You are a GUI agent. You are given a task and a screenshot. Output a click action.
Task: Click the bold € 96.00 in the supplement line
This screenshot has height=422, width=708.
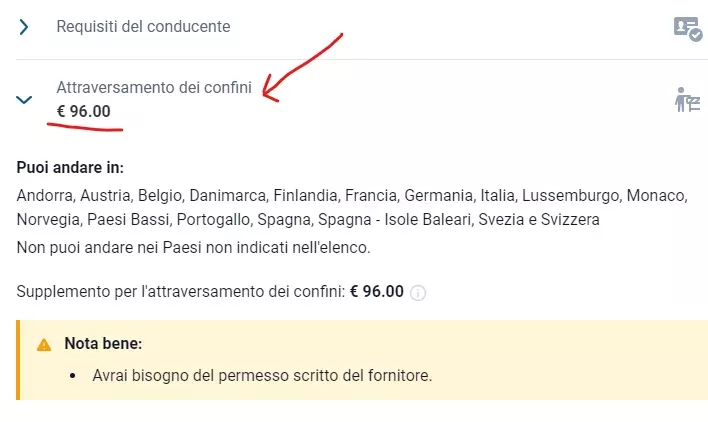tap(377, 292)
